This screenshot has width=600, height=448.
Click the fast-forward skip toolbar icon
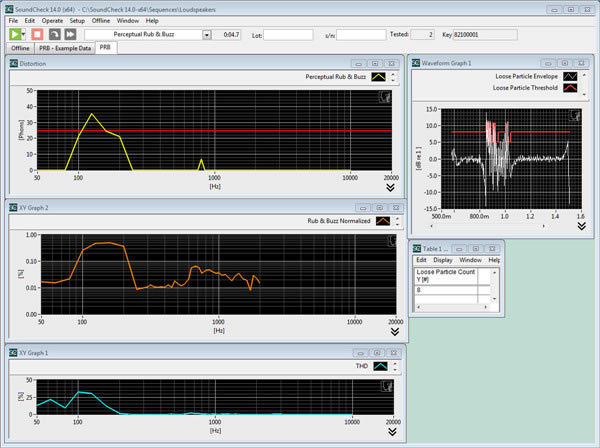pos(71,34)
